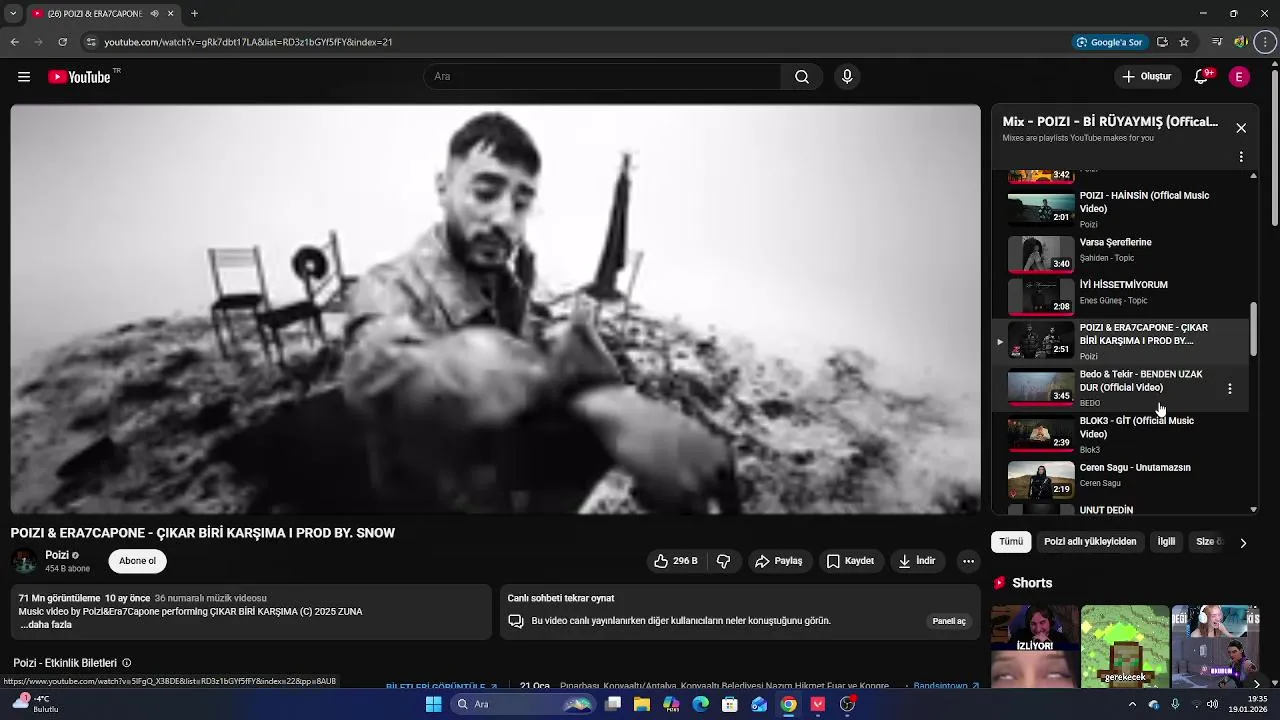The height and width of the screenshot is (720, 1280).
Task: Click the search magnifier button
Action: 802,77
